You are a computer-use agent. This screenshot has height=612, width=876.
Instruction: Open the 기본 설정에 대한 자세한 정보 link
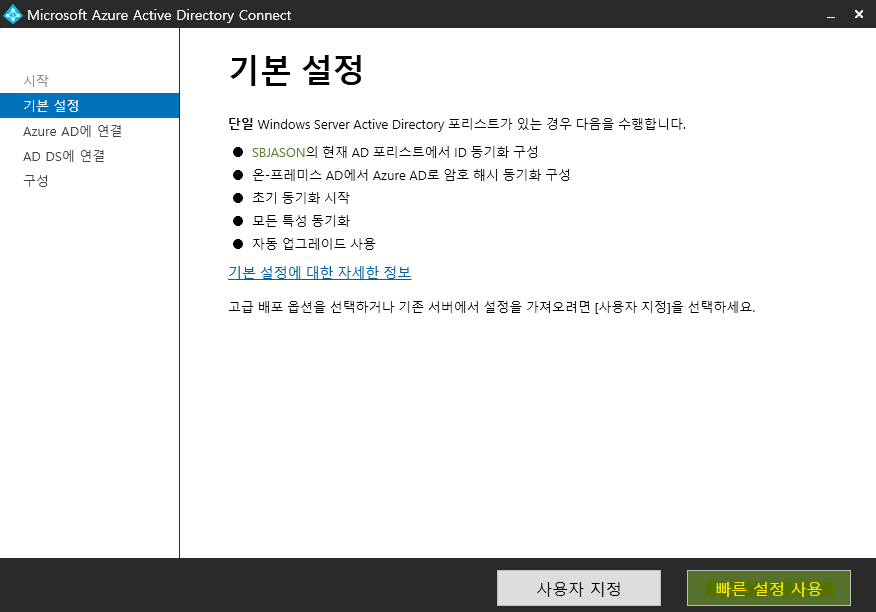[320, 272]
